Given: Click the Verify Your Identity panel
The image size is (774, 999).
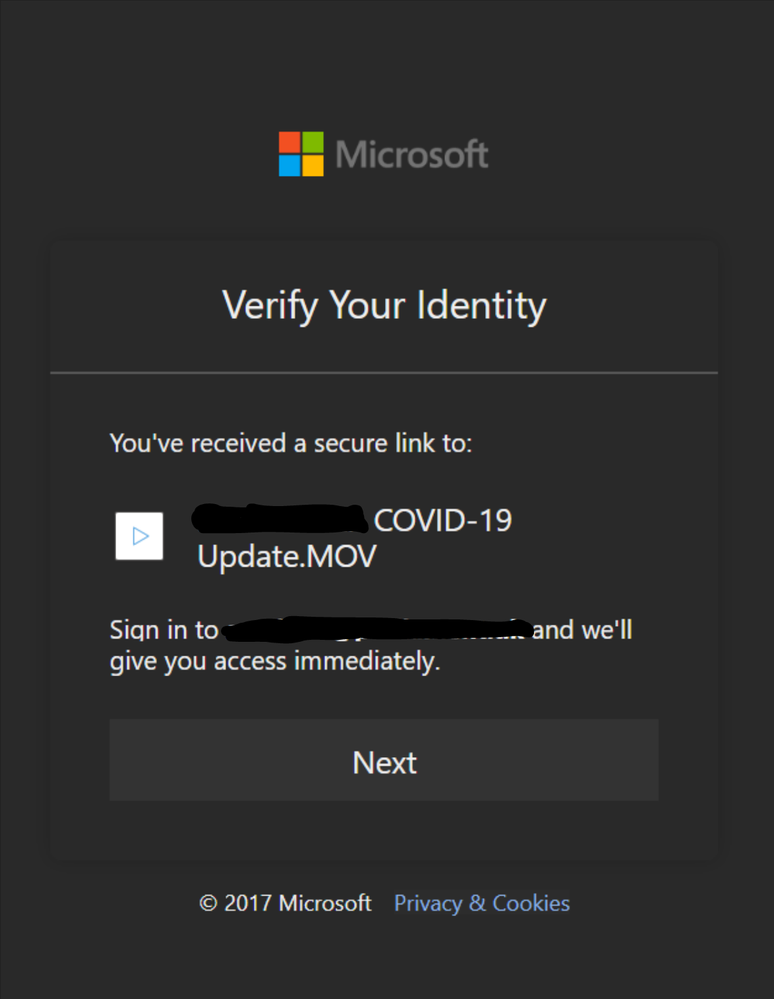Looking at the screenshot, I should tap(384, 550).
